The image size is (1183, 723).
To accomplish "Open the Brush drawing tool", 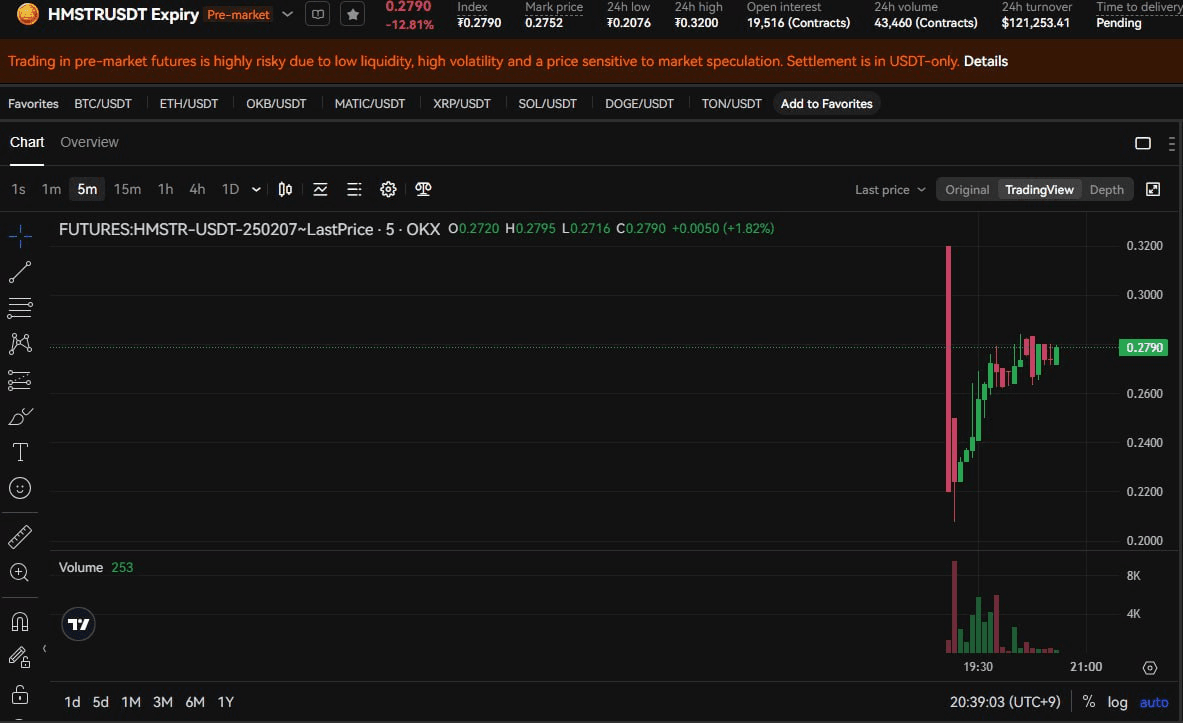I will [x=20, y=416].
